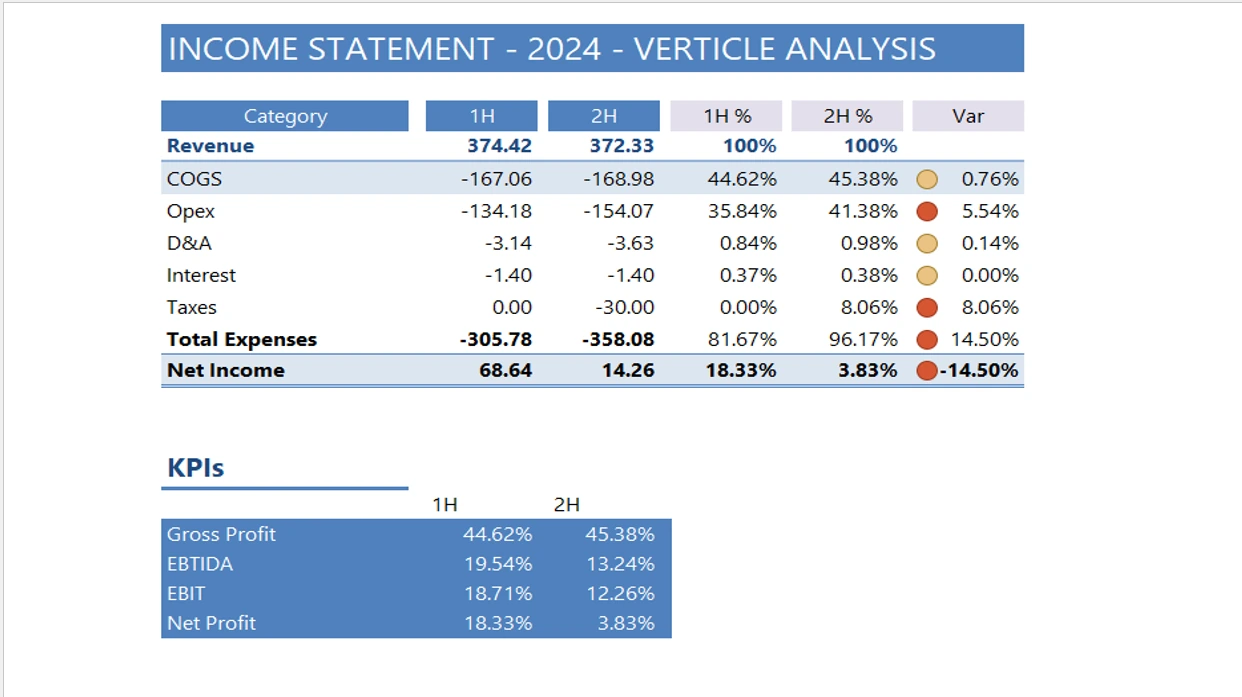The width and height of the screenshot is (1242, 697).
Task: Click the Total Expenses row label
Action: click(x=242, y=340)
